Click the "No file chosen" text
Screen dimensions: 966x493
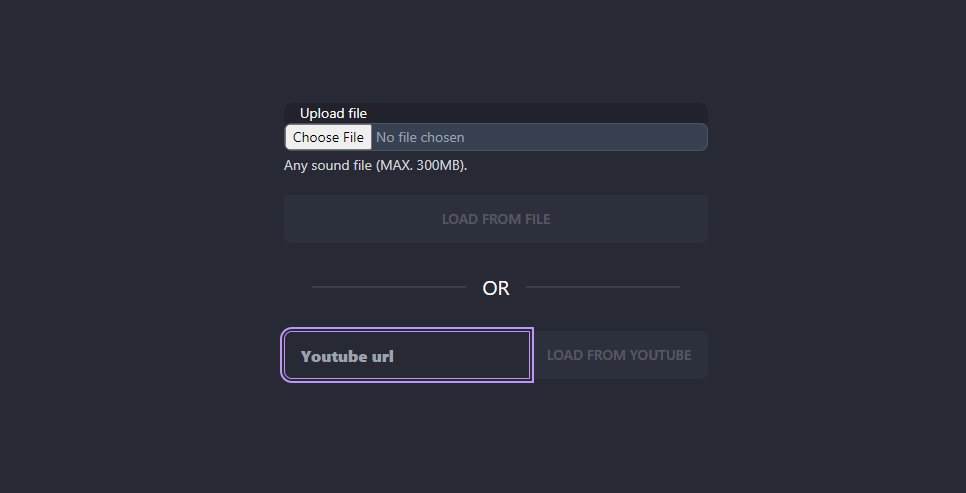coord(420,137)
